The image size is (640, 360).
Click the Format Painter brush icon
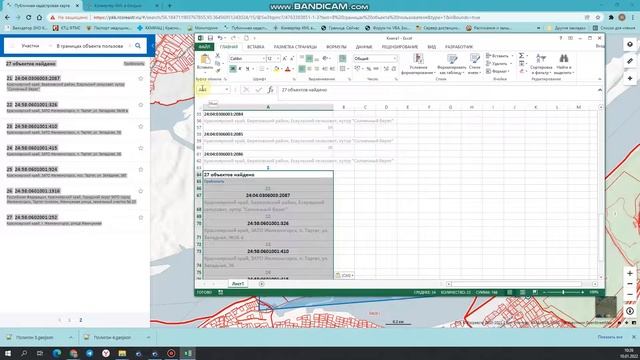click(218, 71)
